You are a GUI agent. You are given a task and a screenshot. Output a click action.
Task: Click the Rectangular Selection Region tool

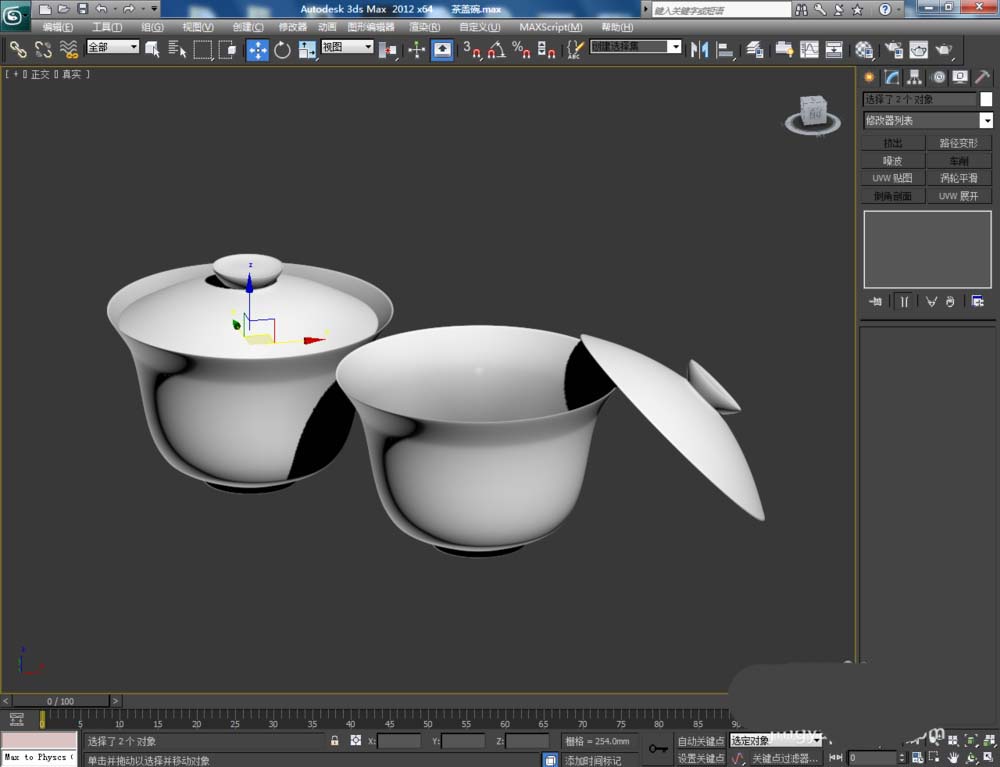coord(202,49)
